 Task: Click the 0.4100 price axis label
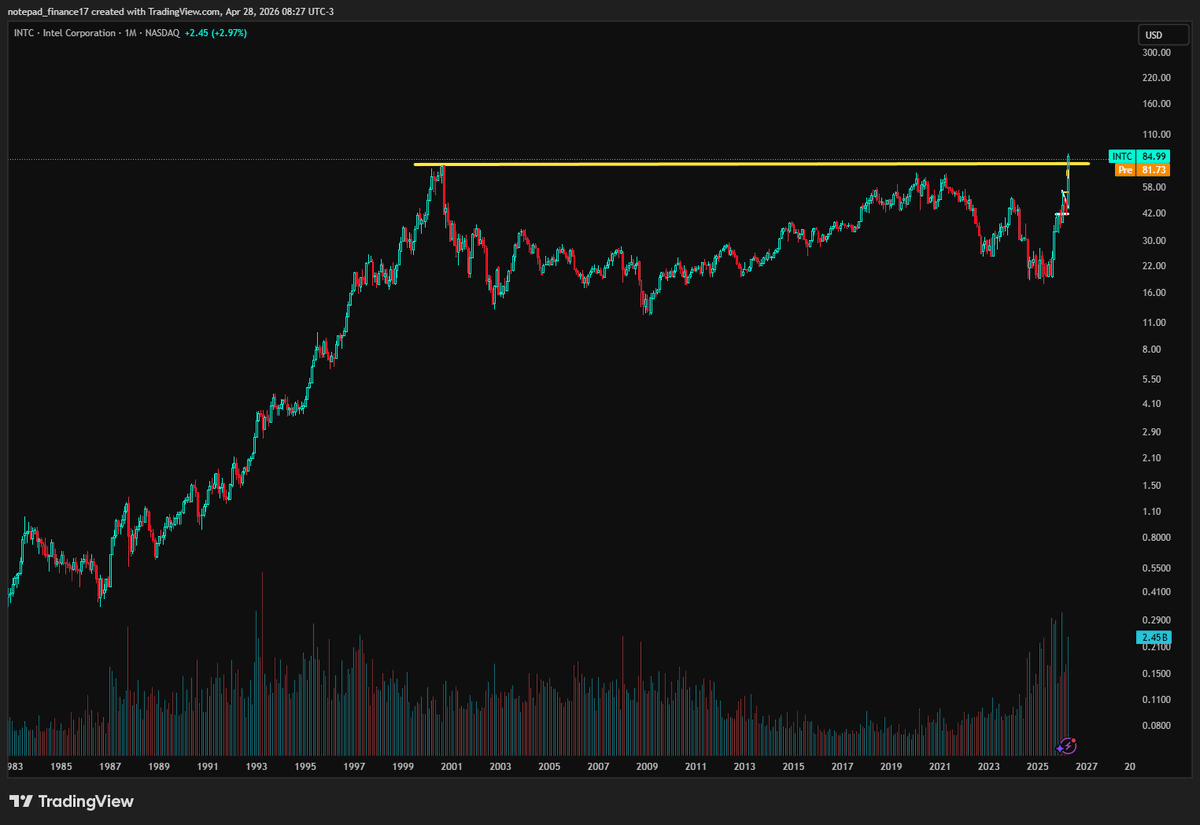click(1156, 591)
